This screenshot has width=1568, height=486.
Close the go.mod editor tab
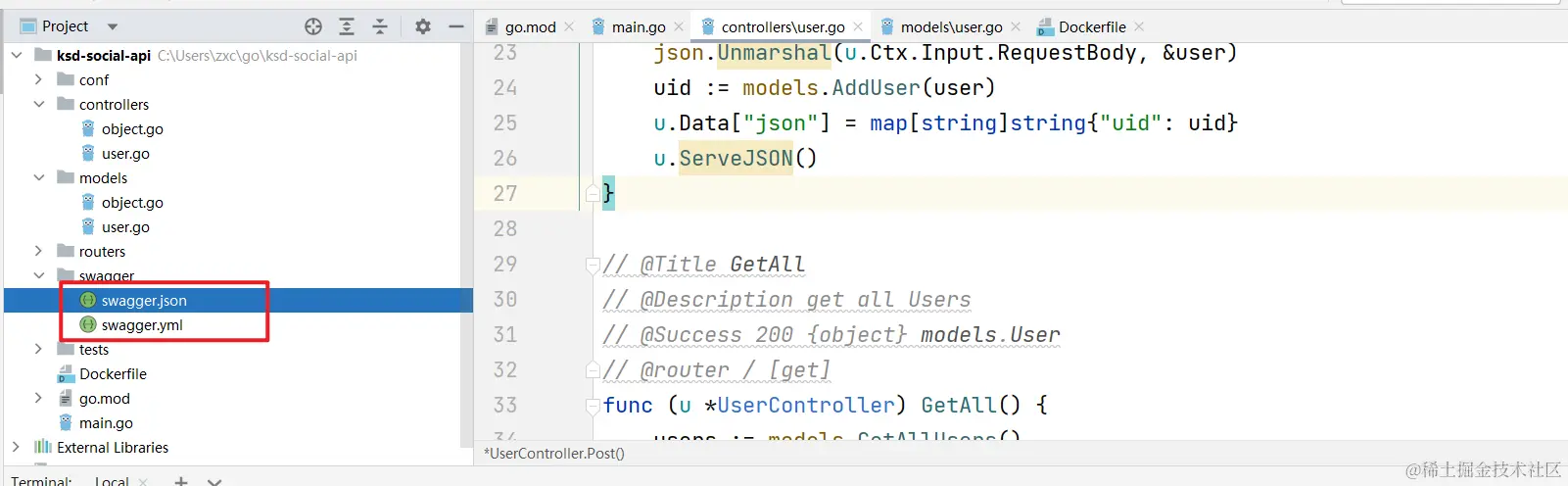click(569, 27)
